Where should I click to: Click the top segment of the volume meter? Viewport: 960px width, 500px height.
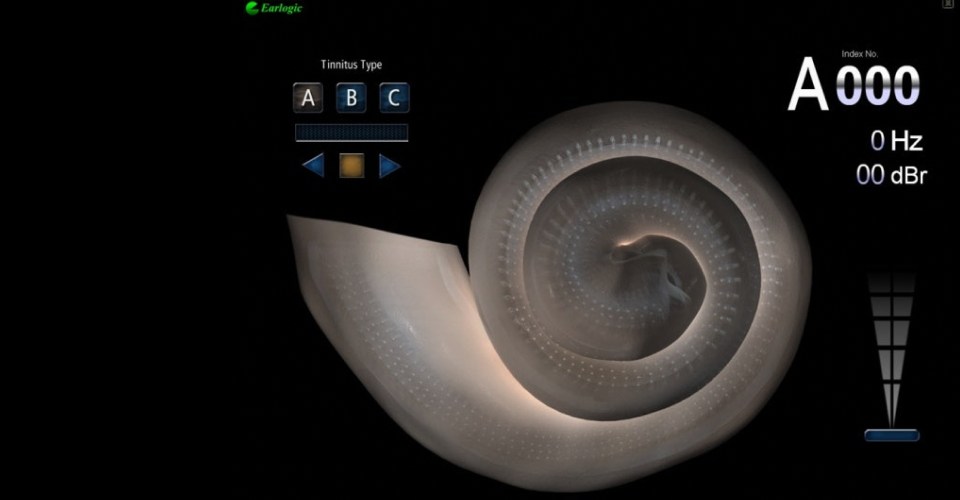coord(891,283)
